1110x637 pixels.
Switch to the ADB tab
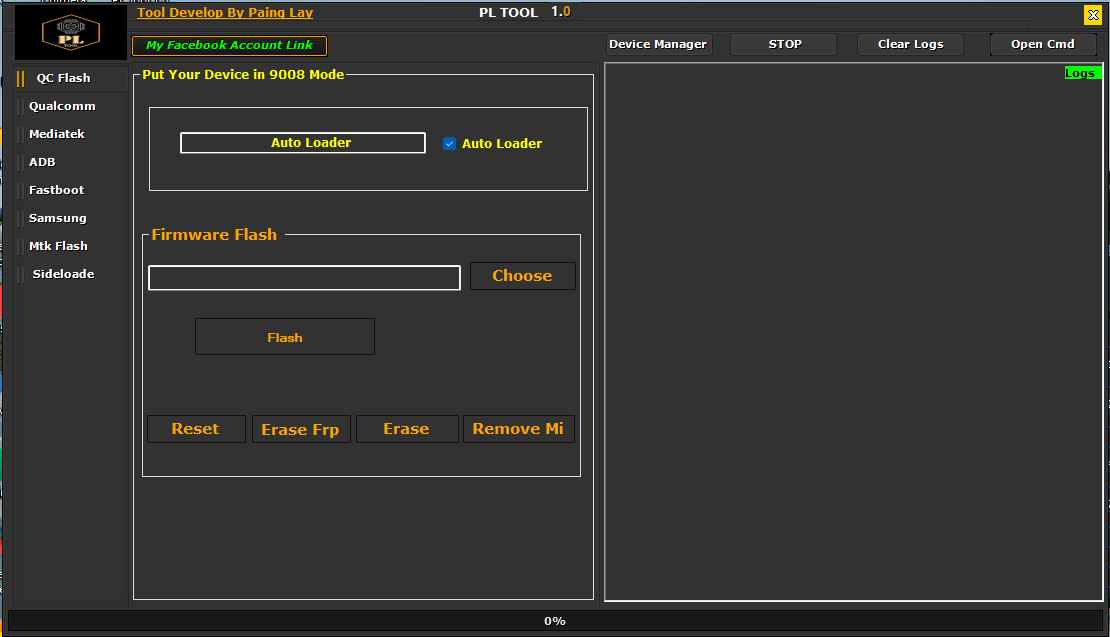tap(42, 162)
